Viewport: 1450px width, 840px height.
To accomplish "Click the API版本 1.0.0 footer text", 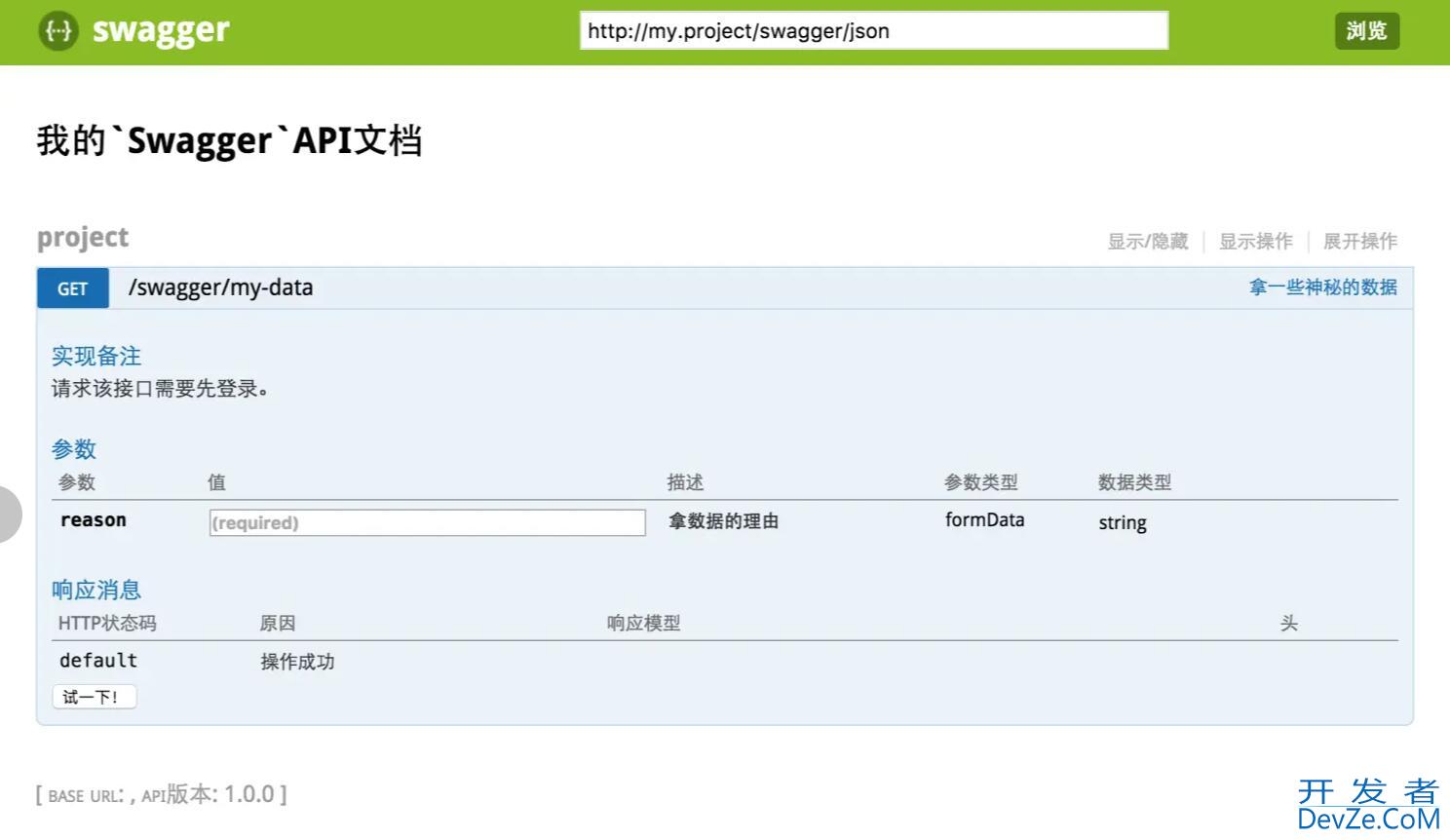I will [x=209, y=794].
